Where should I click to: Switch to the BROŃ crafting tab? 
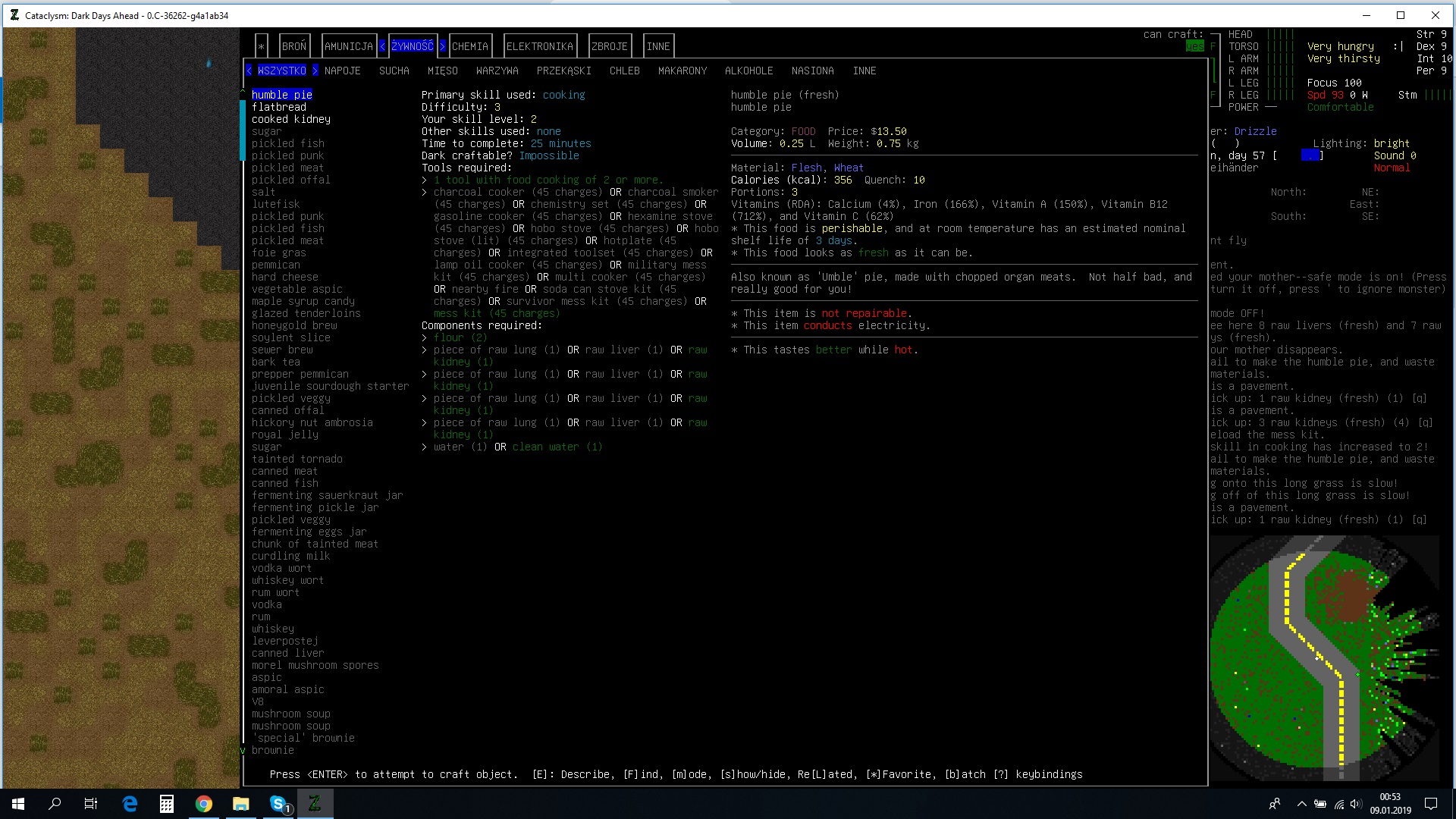click(x=294, y=46)
